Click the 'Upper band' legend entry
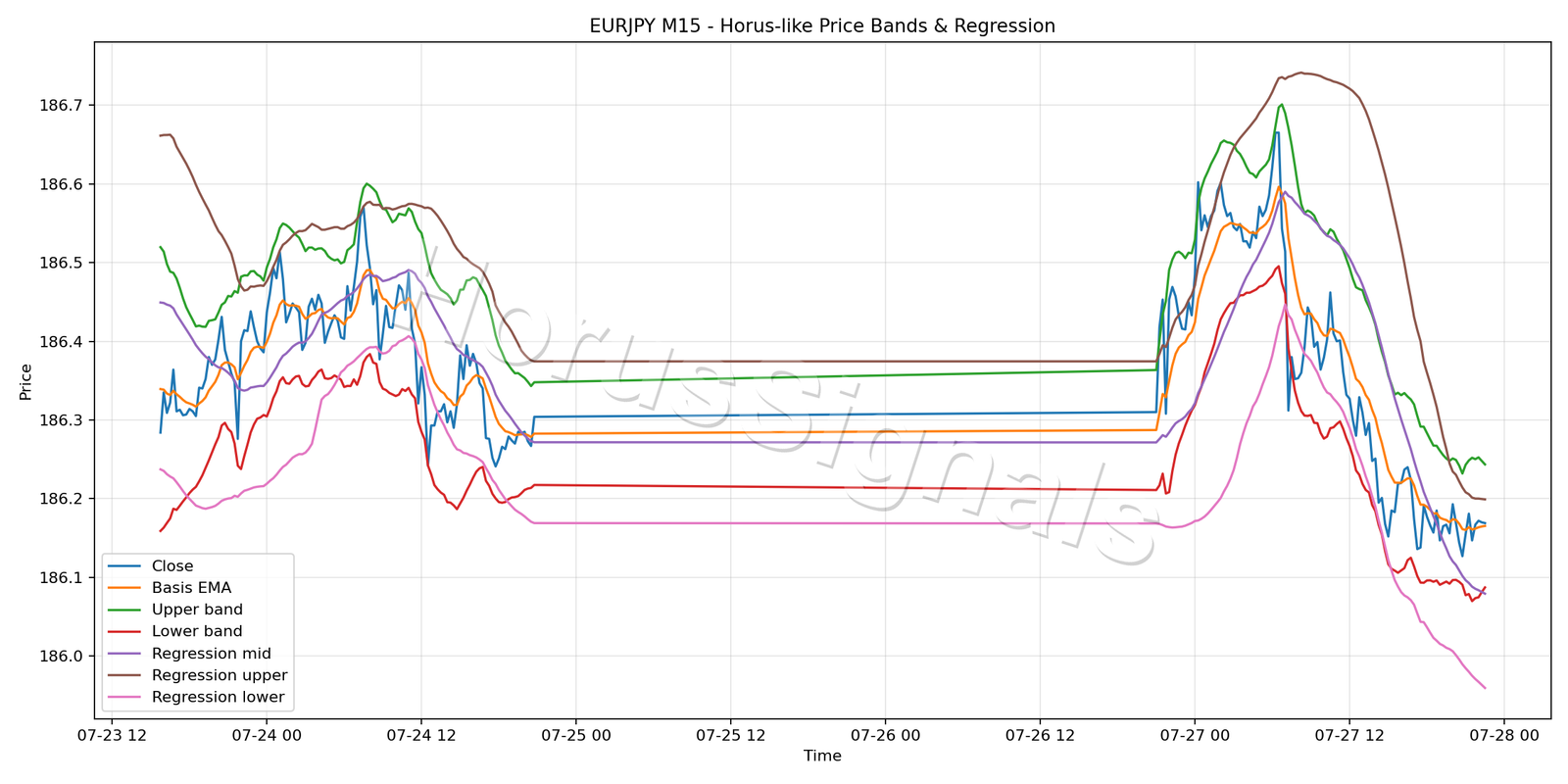The height and width of the screenshot is (784, 1568). tap(175, 610)
